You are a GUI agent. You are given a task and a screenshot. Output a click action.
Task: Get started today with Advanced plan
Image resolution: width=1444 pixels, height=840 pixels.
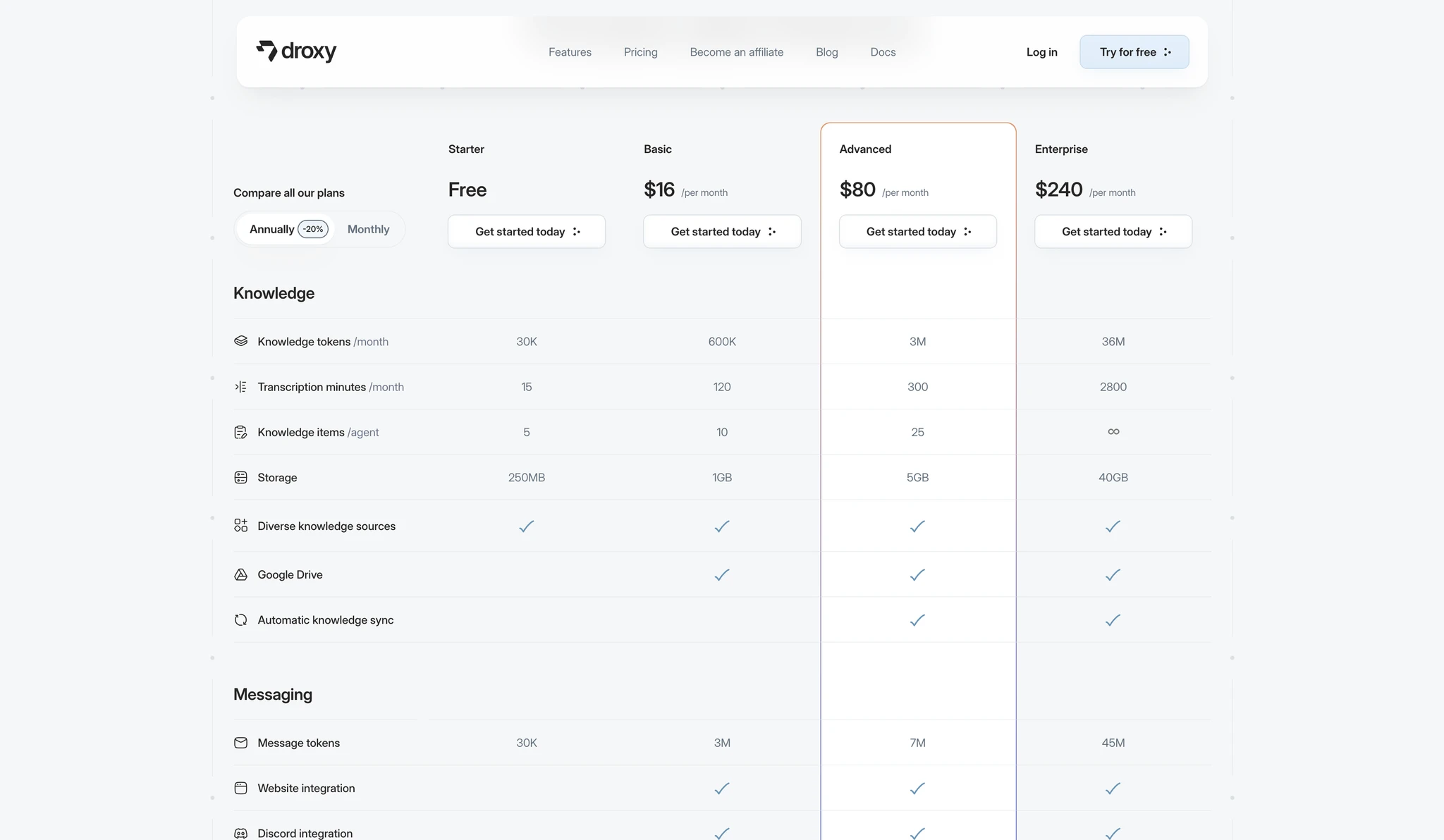917,231
